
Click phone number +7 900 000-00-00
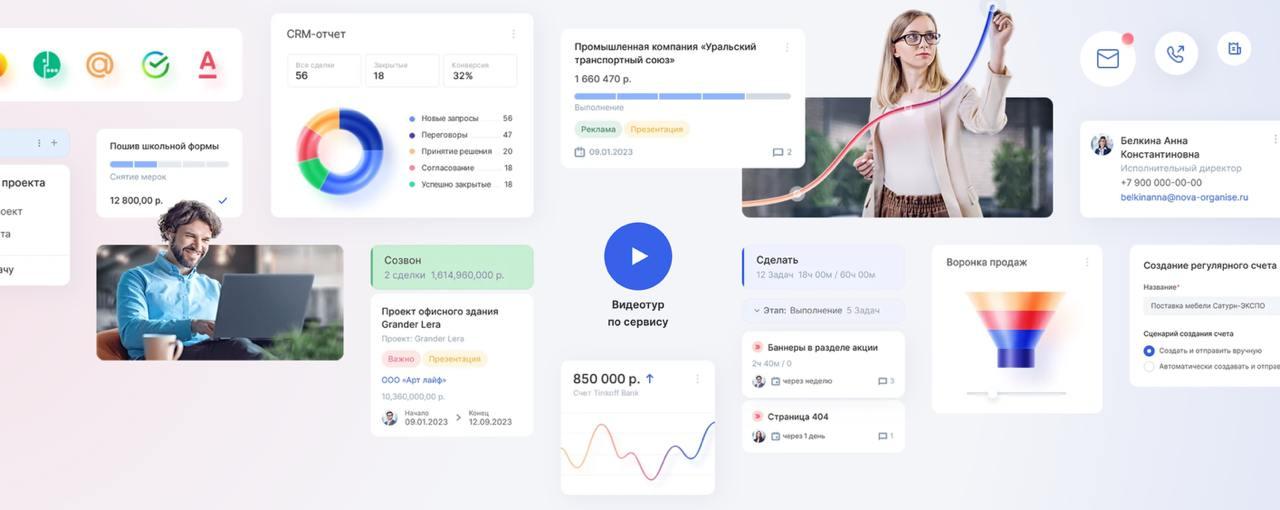1161,183
